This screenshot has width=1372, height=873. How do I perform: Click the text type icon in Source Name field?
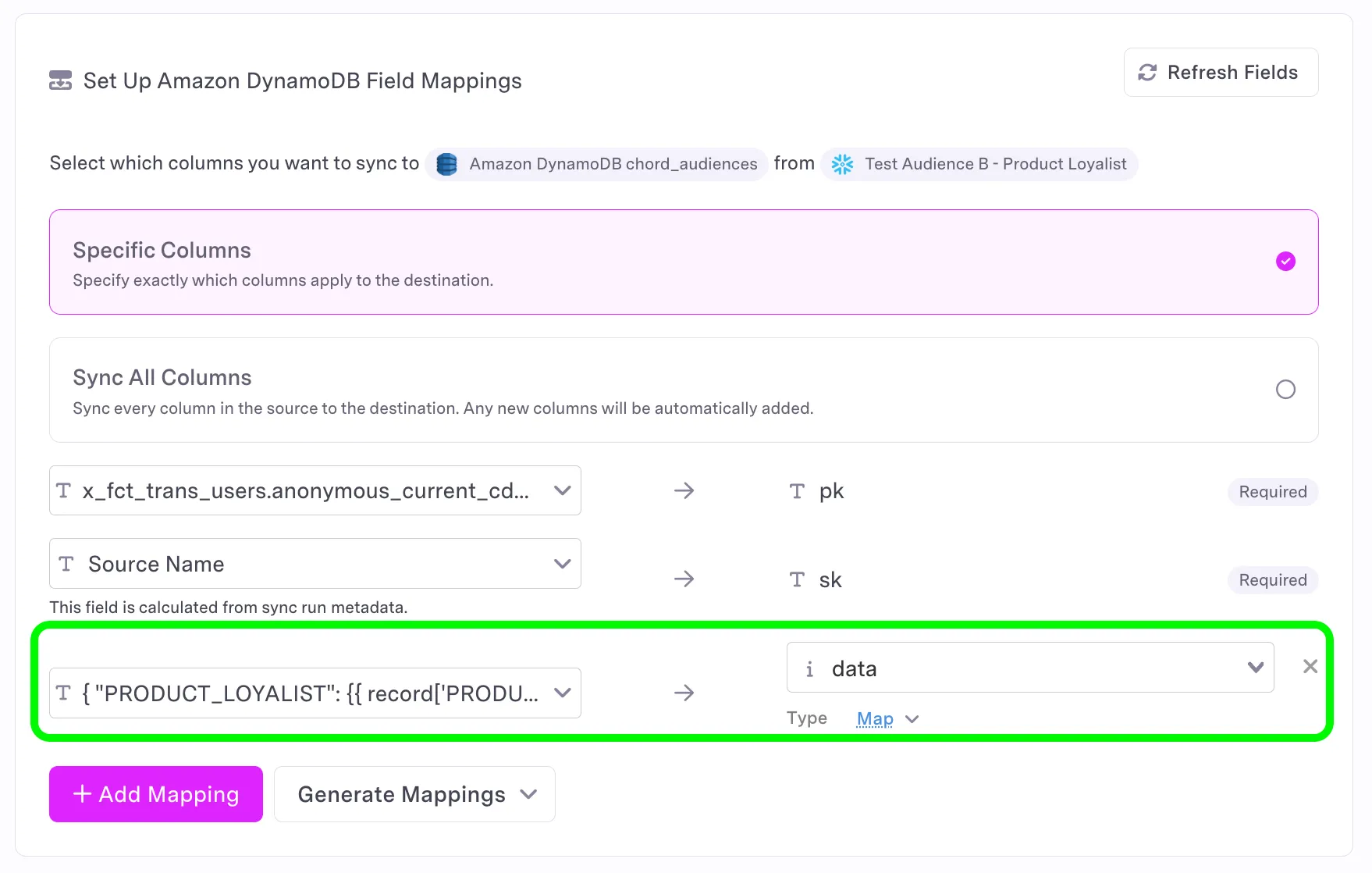click(x=66, y=564)
